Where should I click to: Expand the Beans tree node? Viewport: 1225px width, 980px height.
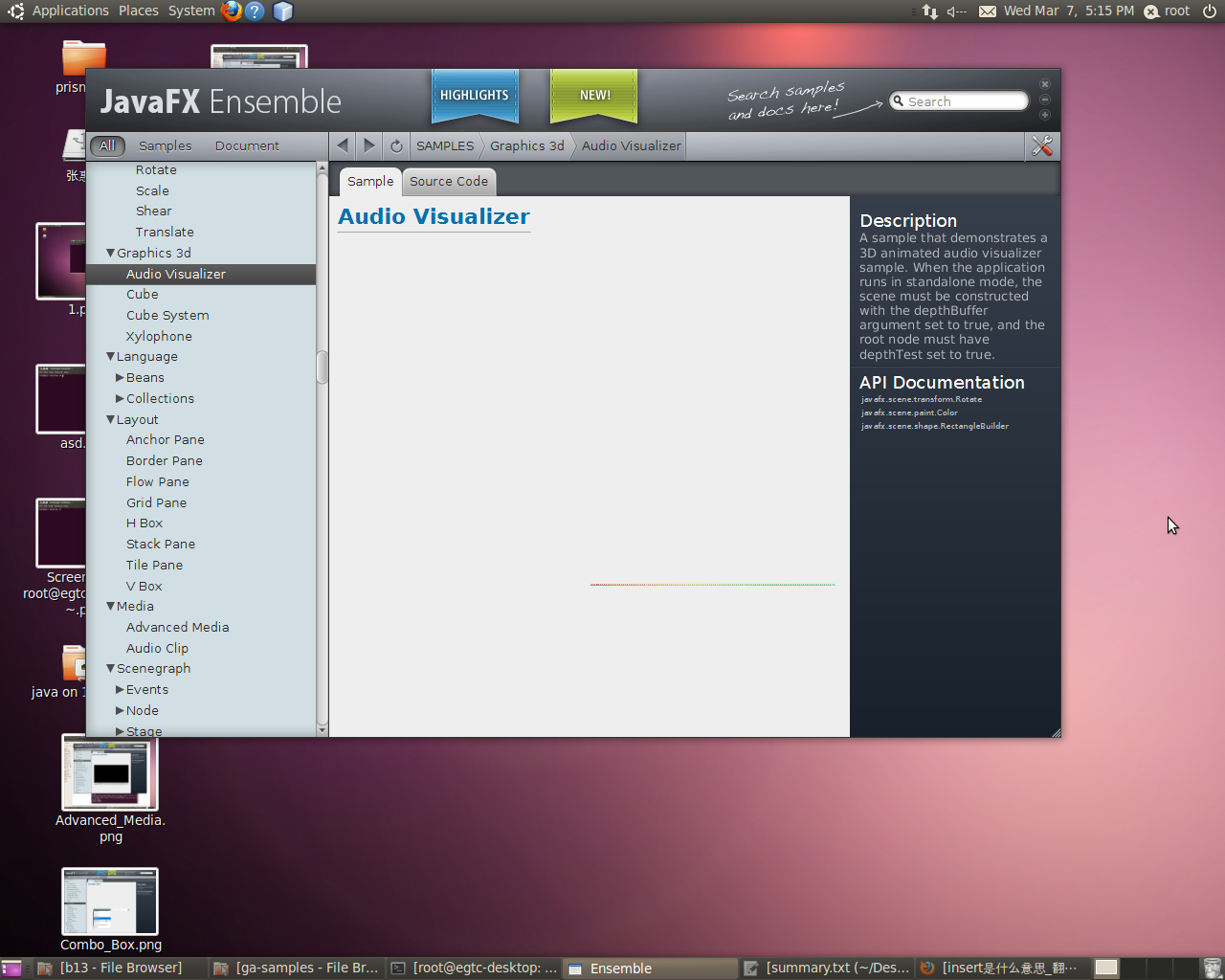[x=120, y=378]
